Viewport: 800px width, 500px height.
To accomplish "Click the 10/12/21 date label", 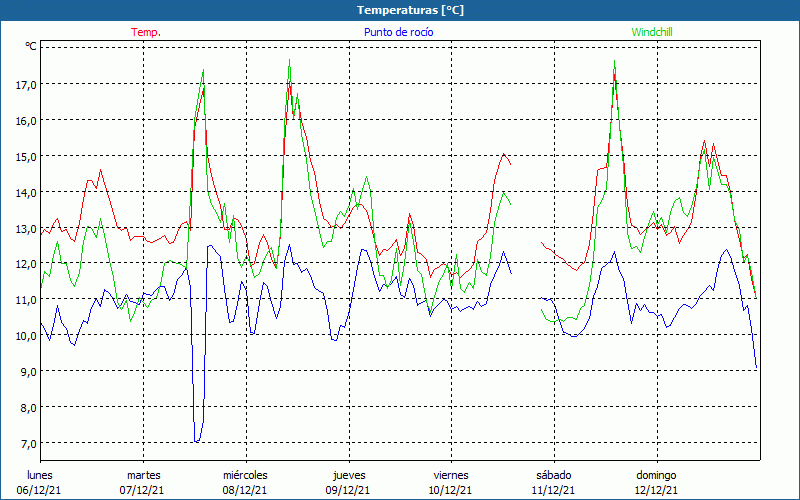I will [451, 490].
